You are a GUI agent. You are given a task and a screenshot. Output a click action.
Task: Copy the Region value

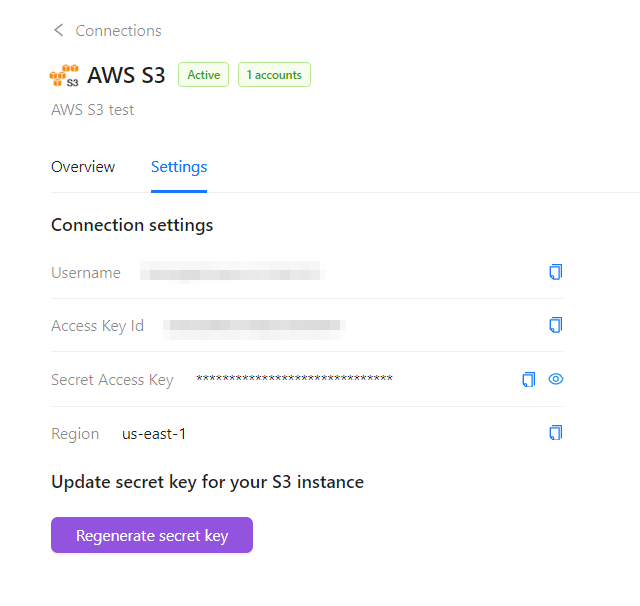(x=556, y=433)
